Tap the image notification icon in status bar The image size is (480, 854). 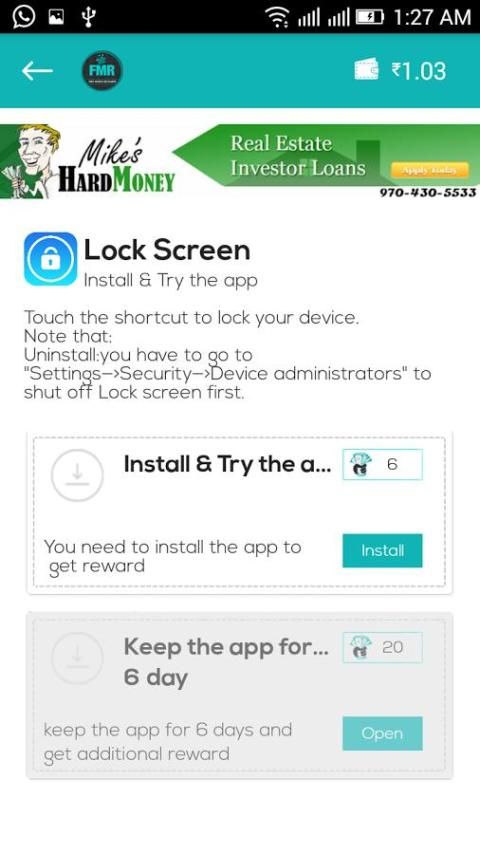57,17
